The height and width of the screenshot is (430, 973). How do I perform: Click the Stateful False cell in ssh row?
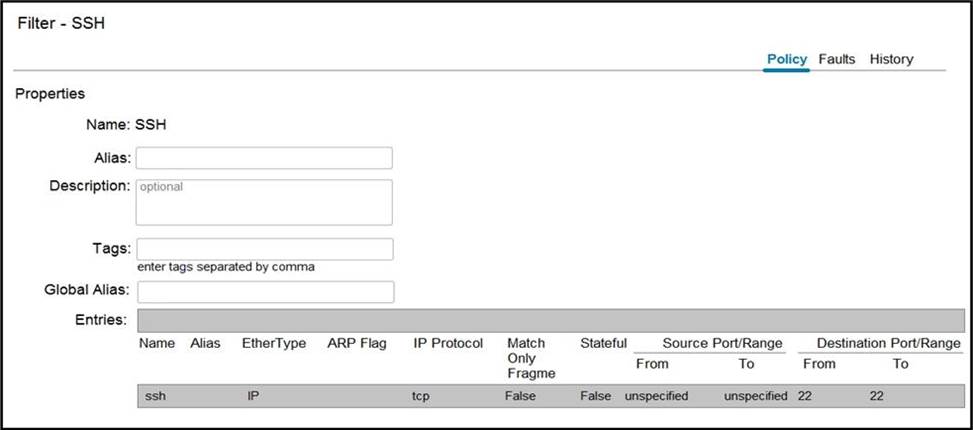(596, 396)
